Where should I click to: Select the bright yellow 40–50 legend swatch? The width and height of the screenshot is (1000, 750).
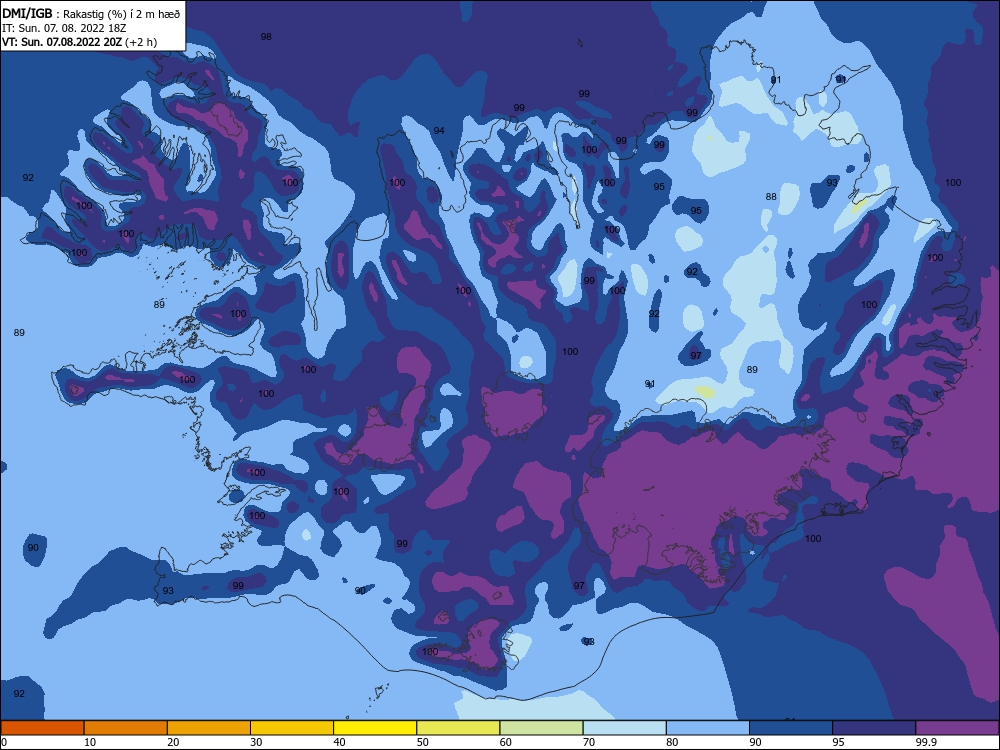coord(375,728)
